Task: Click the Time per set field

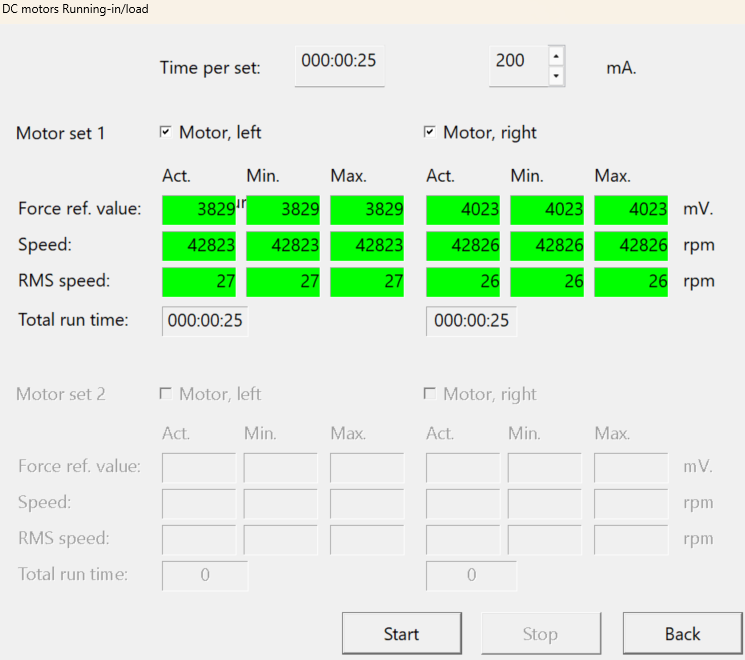Action: (x=339, y=66)
